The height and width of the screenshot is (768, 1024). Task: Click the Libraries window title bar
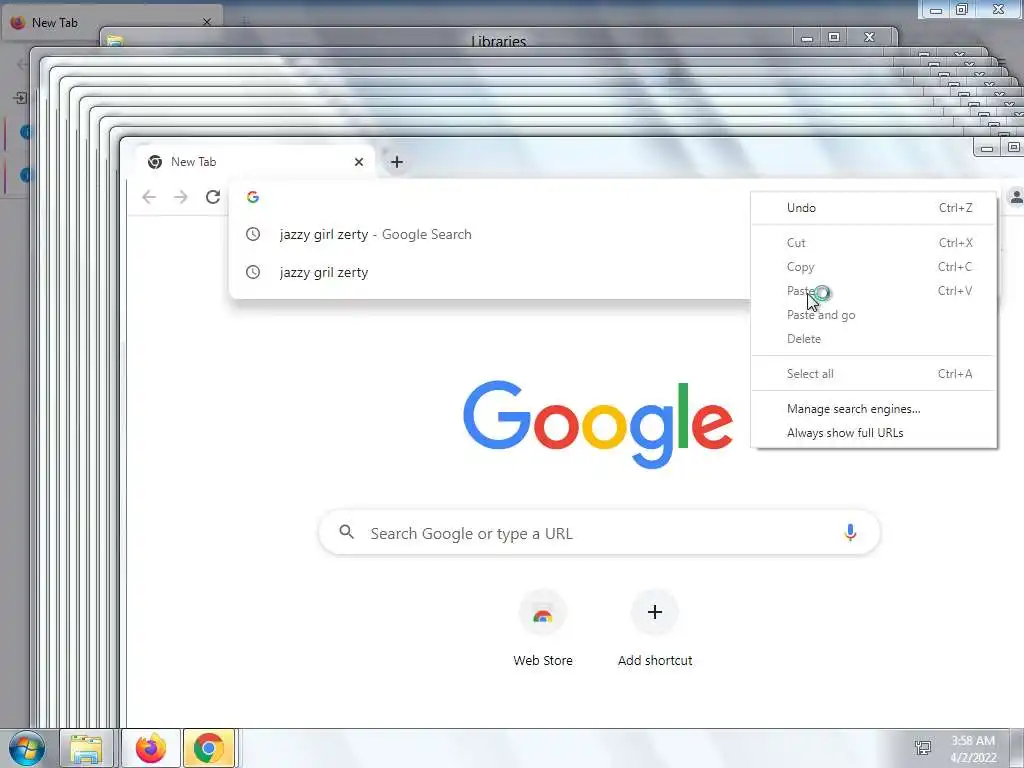pos(499,40)
